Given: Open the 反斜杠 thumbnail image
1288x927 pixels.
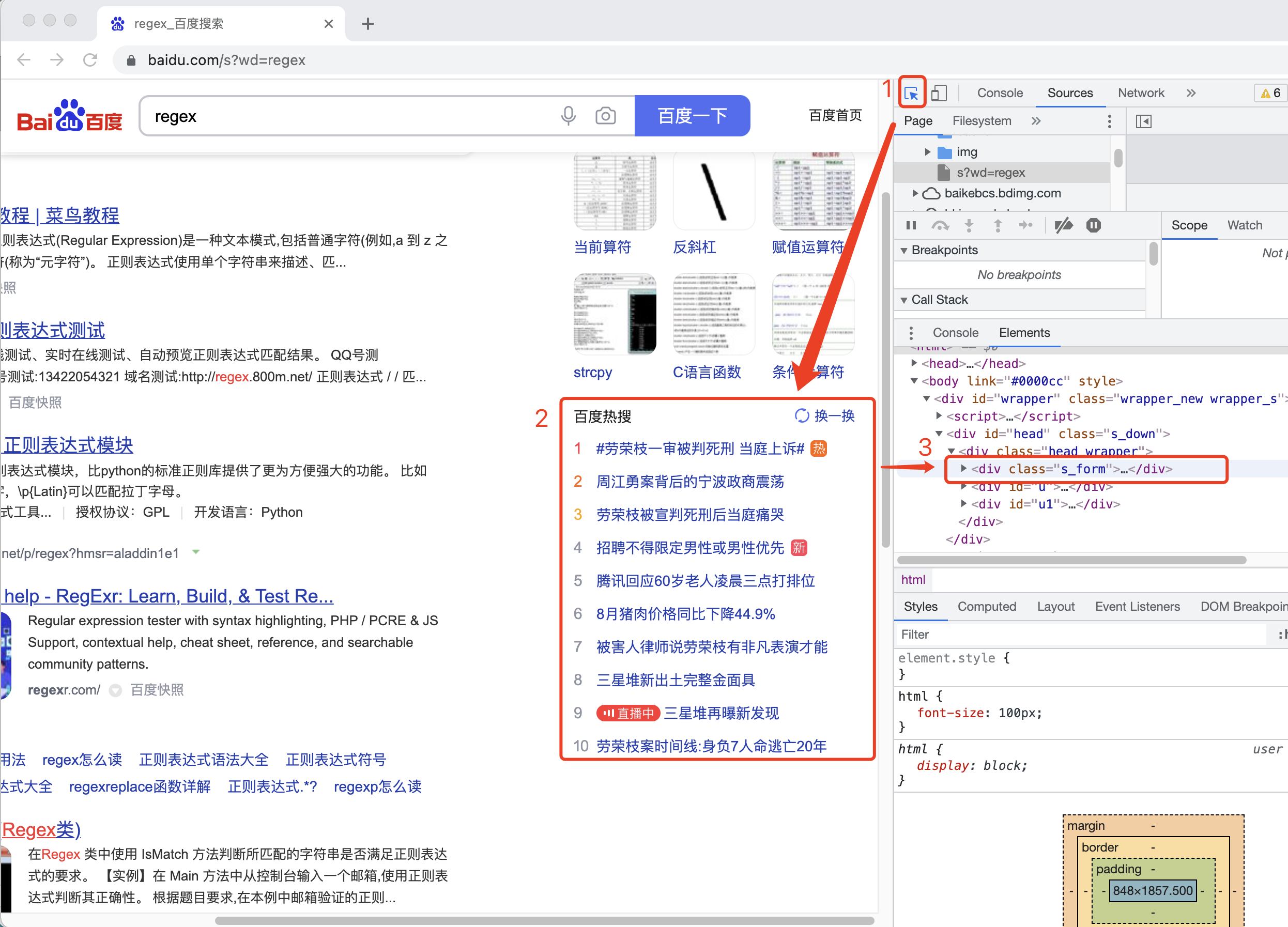Looking at the screenshot, I should point(714,190).
